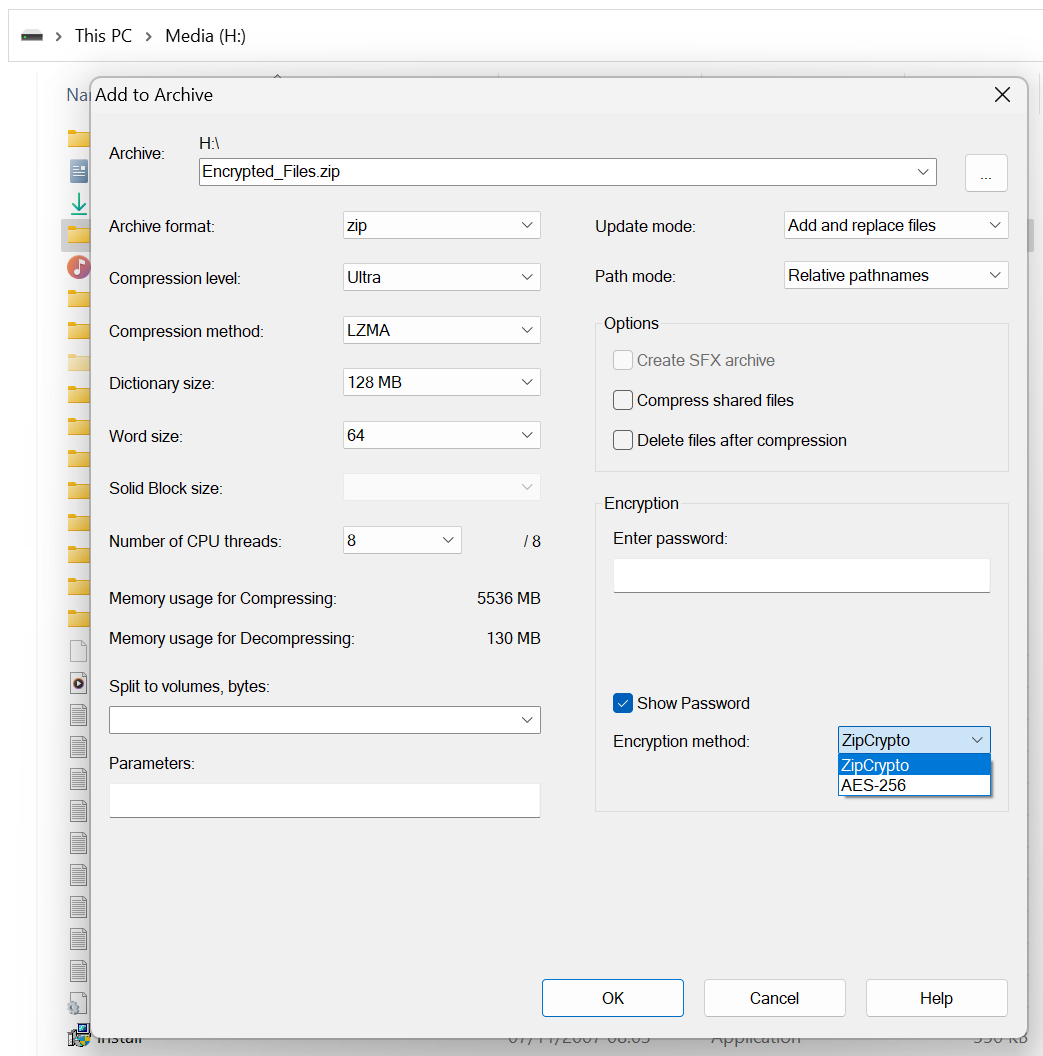1043x1056 pixels.
Task: Click the Cancel button
Action: tap(774, 998)
